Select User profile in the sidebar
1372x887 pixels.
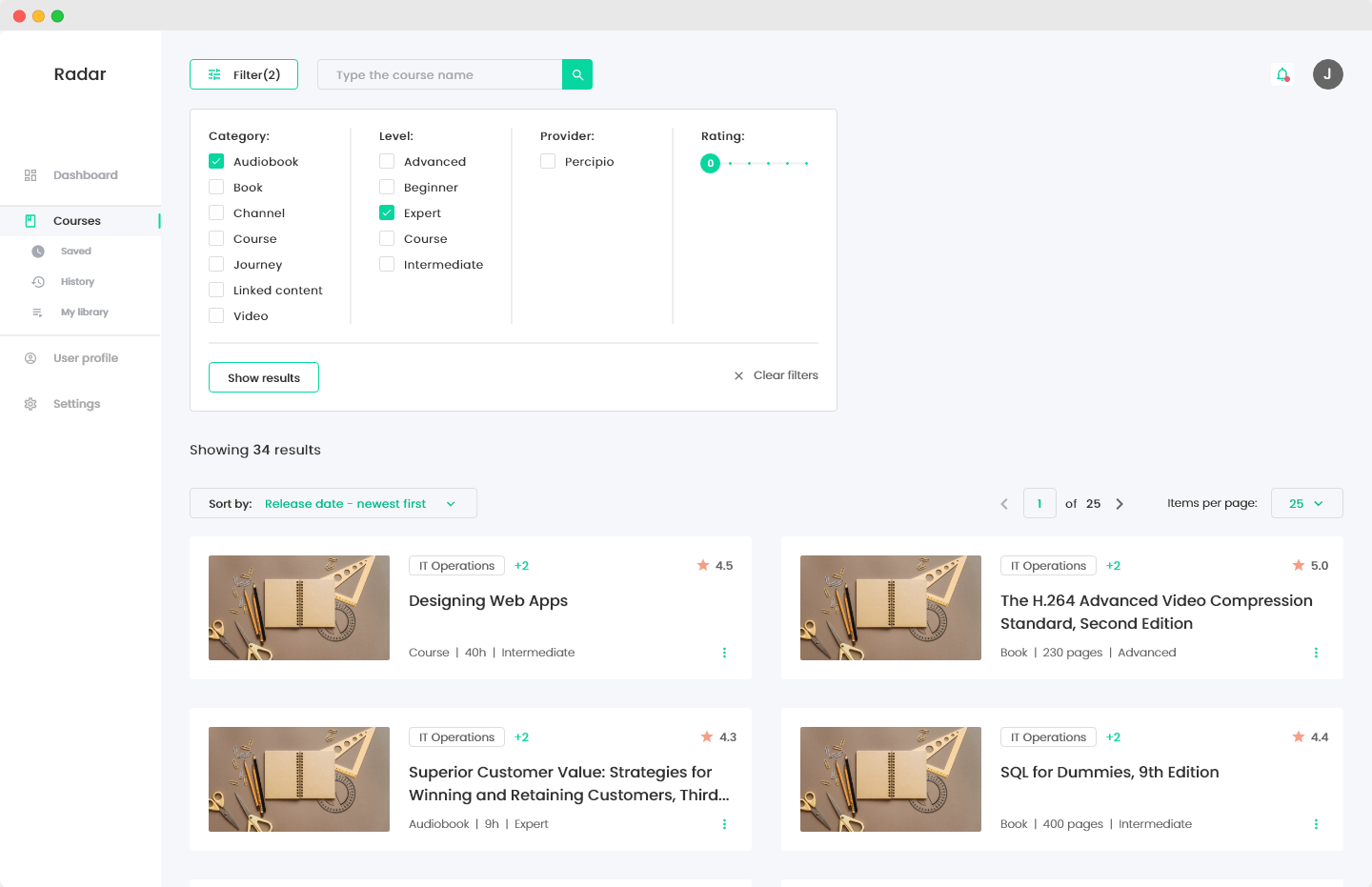click(86, 357)
